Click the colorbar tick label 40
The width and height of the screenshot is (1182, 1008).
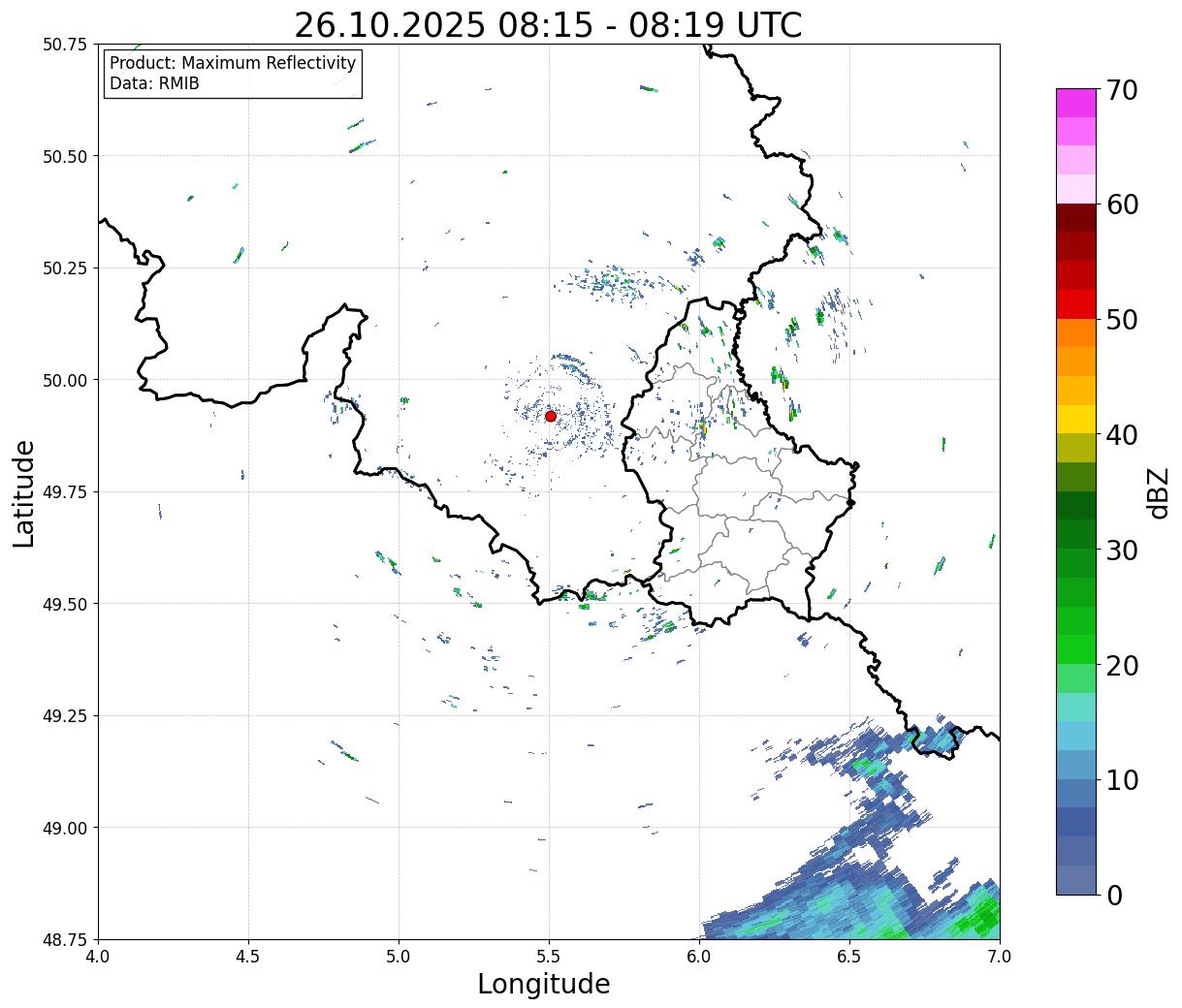pos(1122,435)
